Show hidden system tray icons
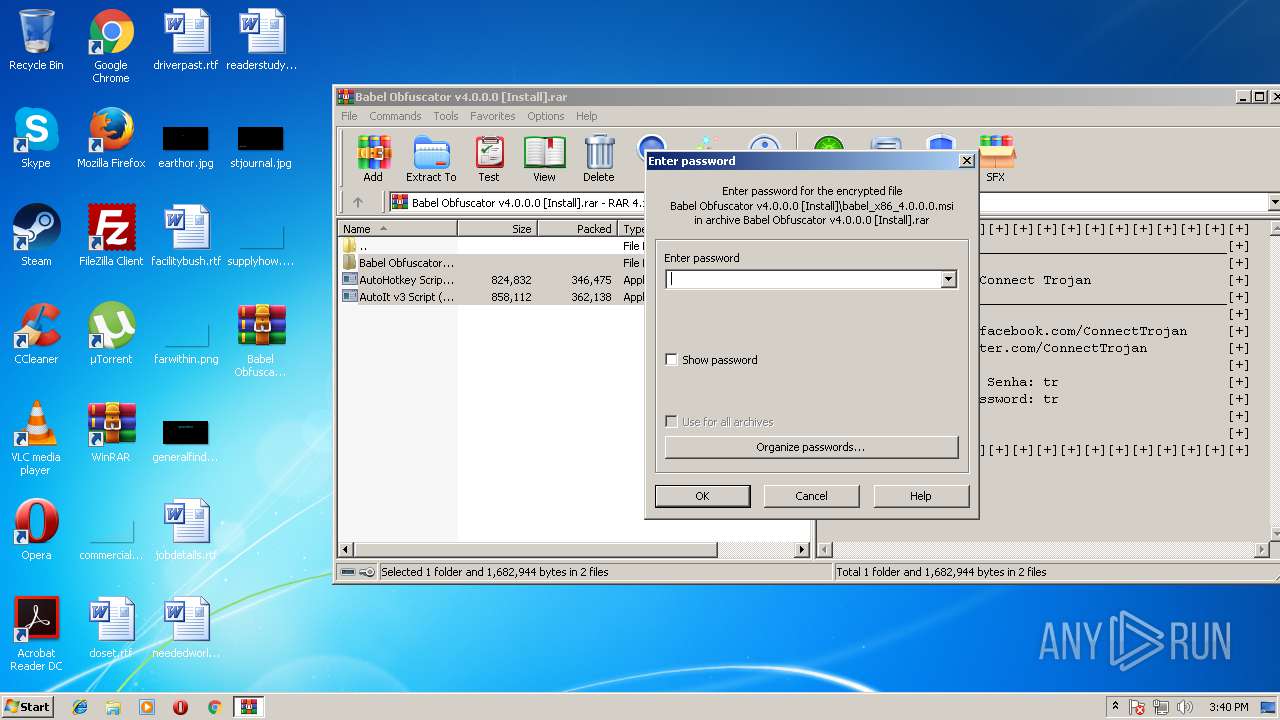Image resolution: width=1280 pixels, height=720 pixels. pos(1115,707)
